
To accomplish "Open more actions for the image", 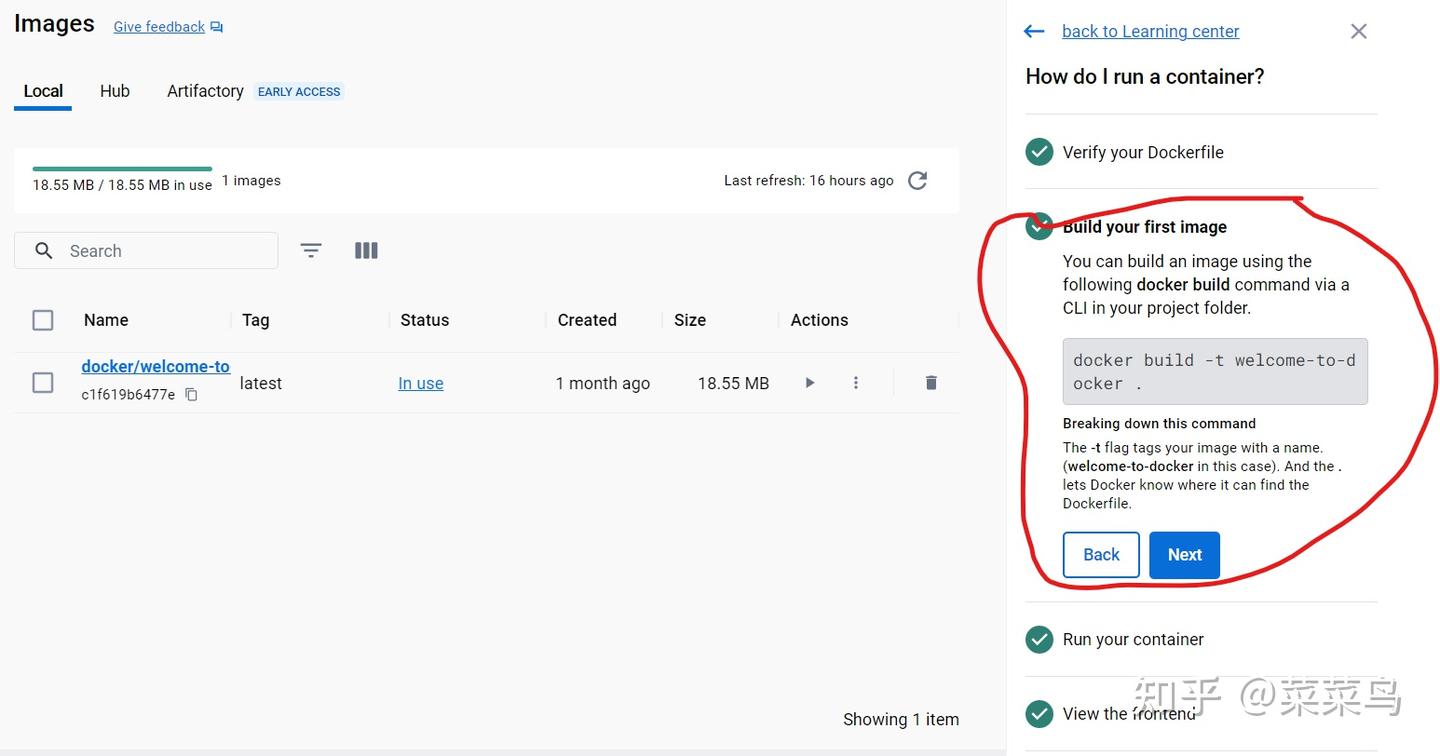I will pos(856,383).
